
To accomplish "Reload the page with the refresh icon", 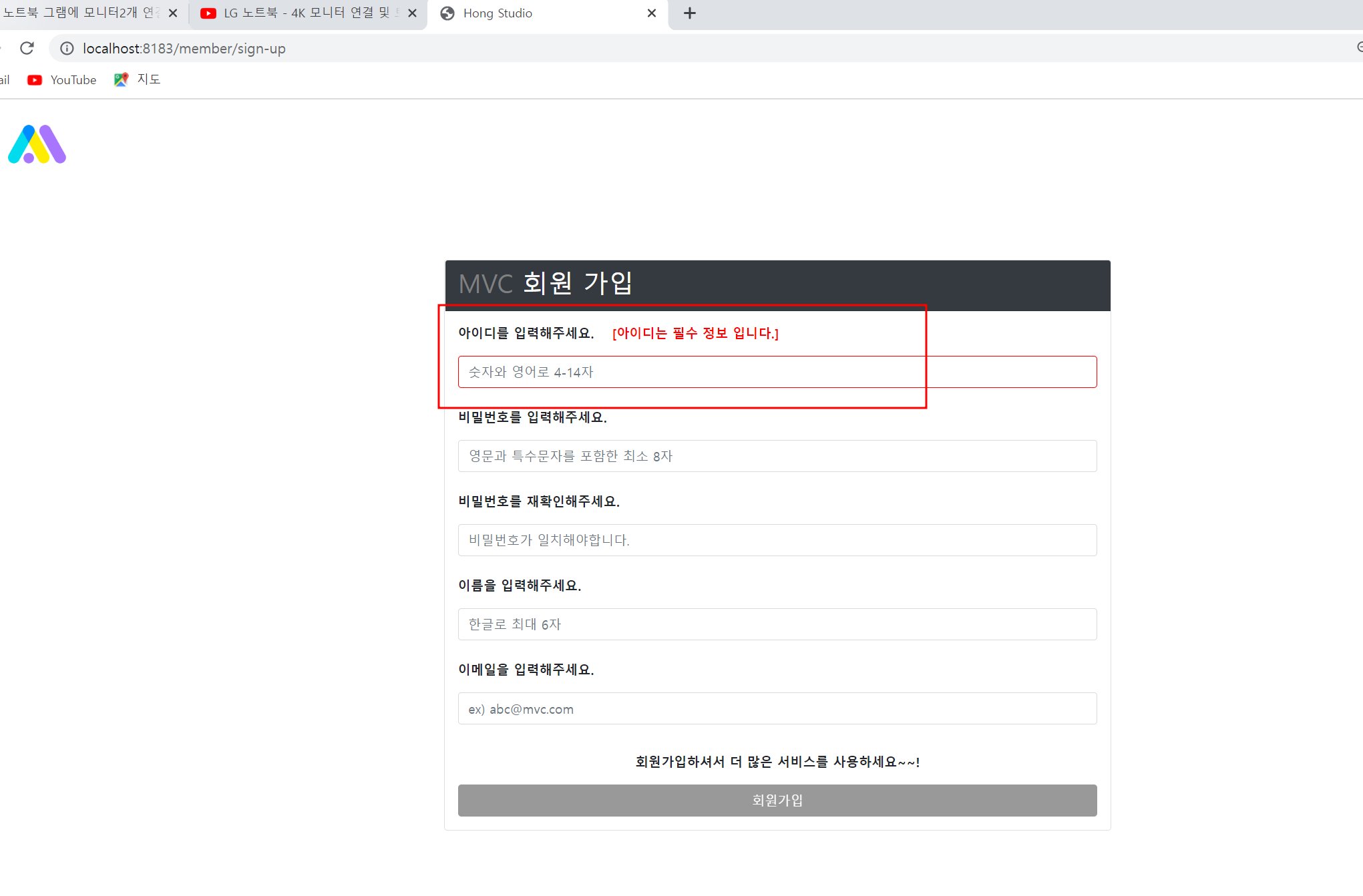I will pos(27,48).
